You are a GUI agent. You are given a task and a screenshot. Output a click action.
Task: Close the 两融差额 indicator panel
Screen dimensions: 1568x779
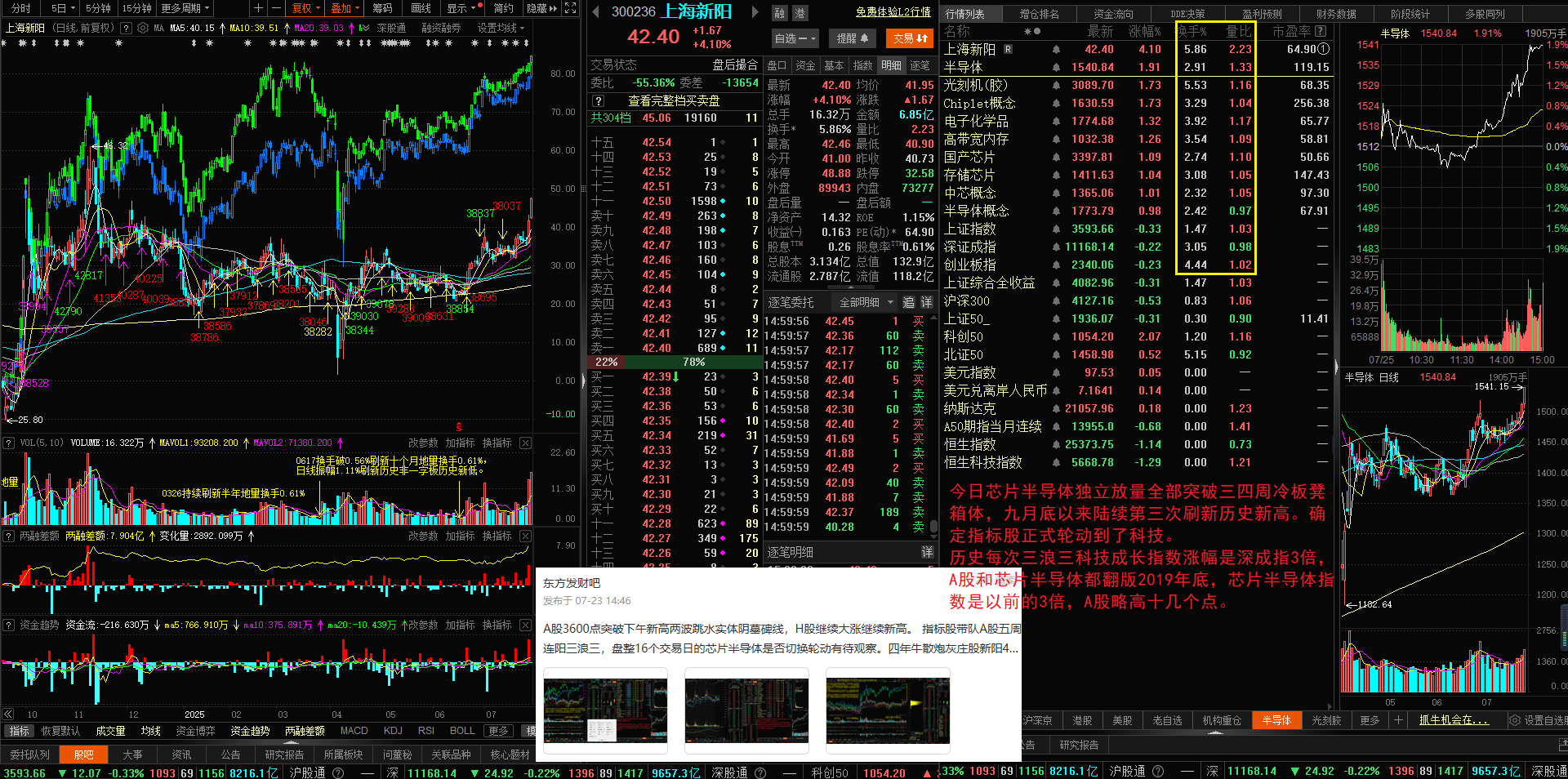[x=525, y=536]
